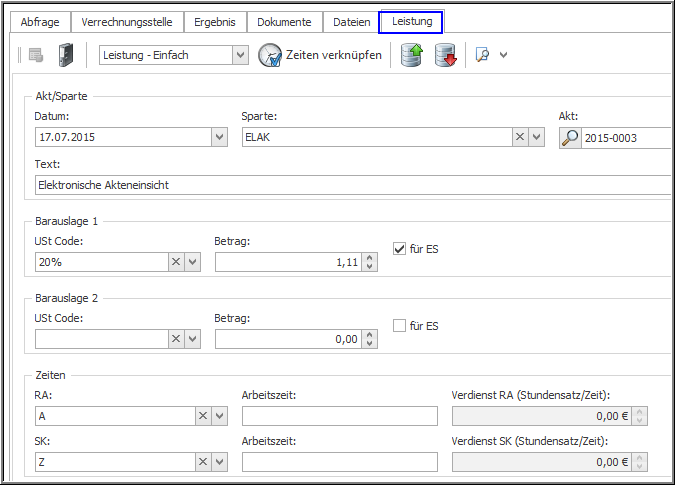The height and width of the screenshot is (485, 675).
Task: Expand the Sparte dropdown arrow
Action: 536,137
